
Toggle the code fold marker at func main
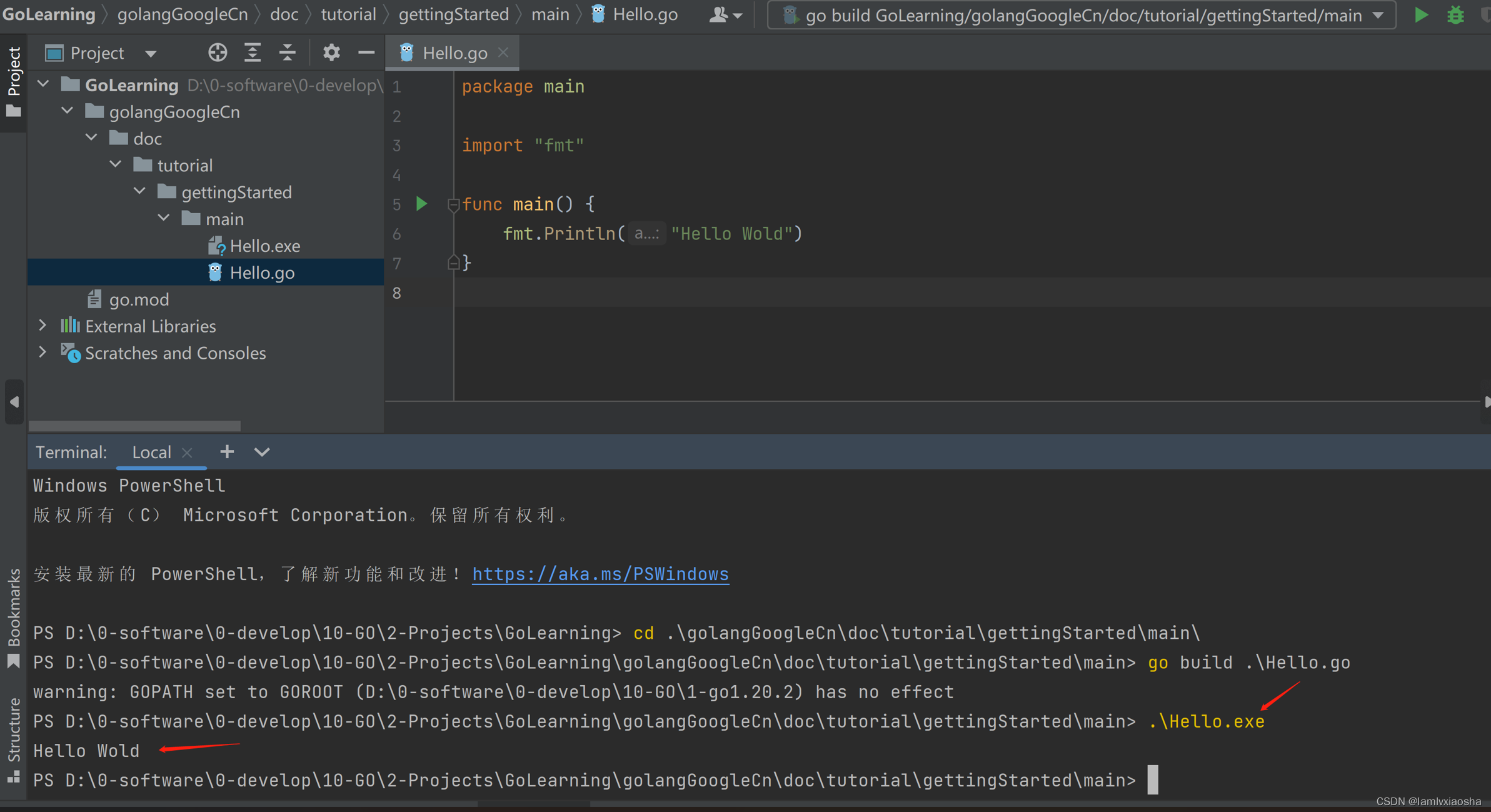pyautogui.click(x=454, y=204)
